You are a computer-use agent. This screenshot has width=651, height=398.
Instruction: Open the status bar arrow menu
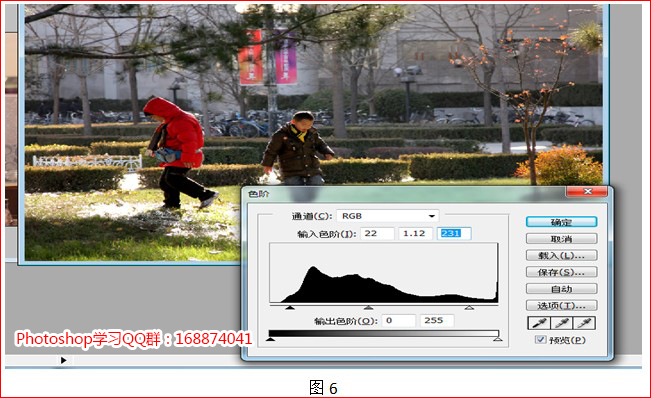coord(63,360)
